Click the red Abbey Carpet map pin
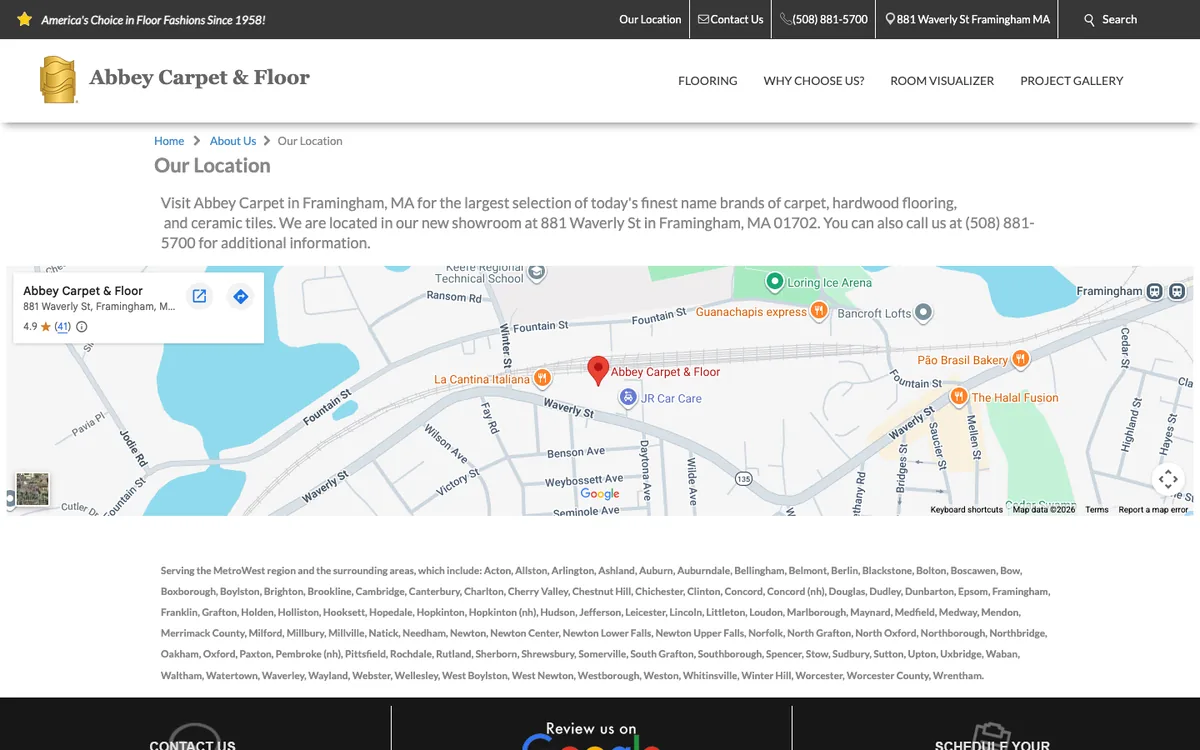Viewport: 1200px width, 750px height. click(598, 370)
